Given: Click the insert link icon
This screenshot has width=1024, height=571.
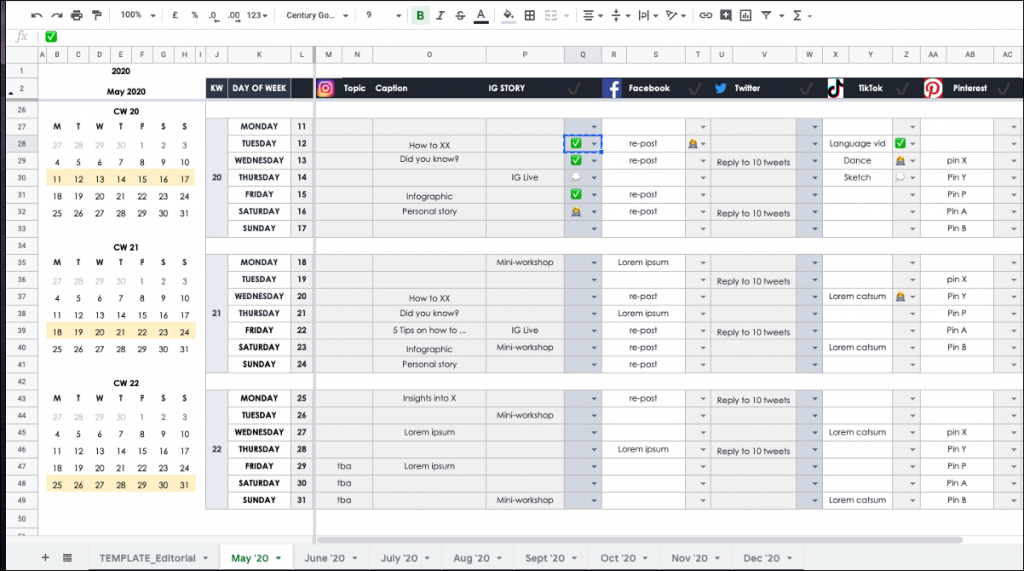Looking at the screenshot, I should click(706, 16).
